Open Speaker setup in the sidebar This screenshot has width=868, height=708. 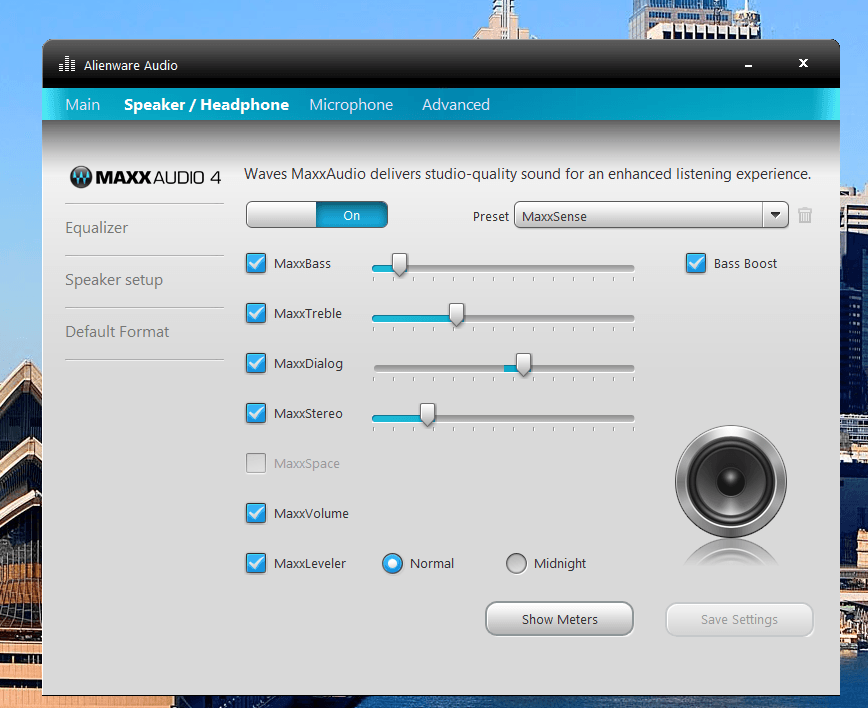[114, 280]
